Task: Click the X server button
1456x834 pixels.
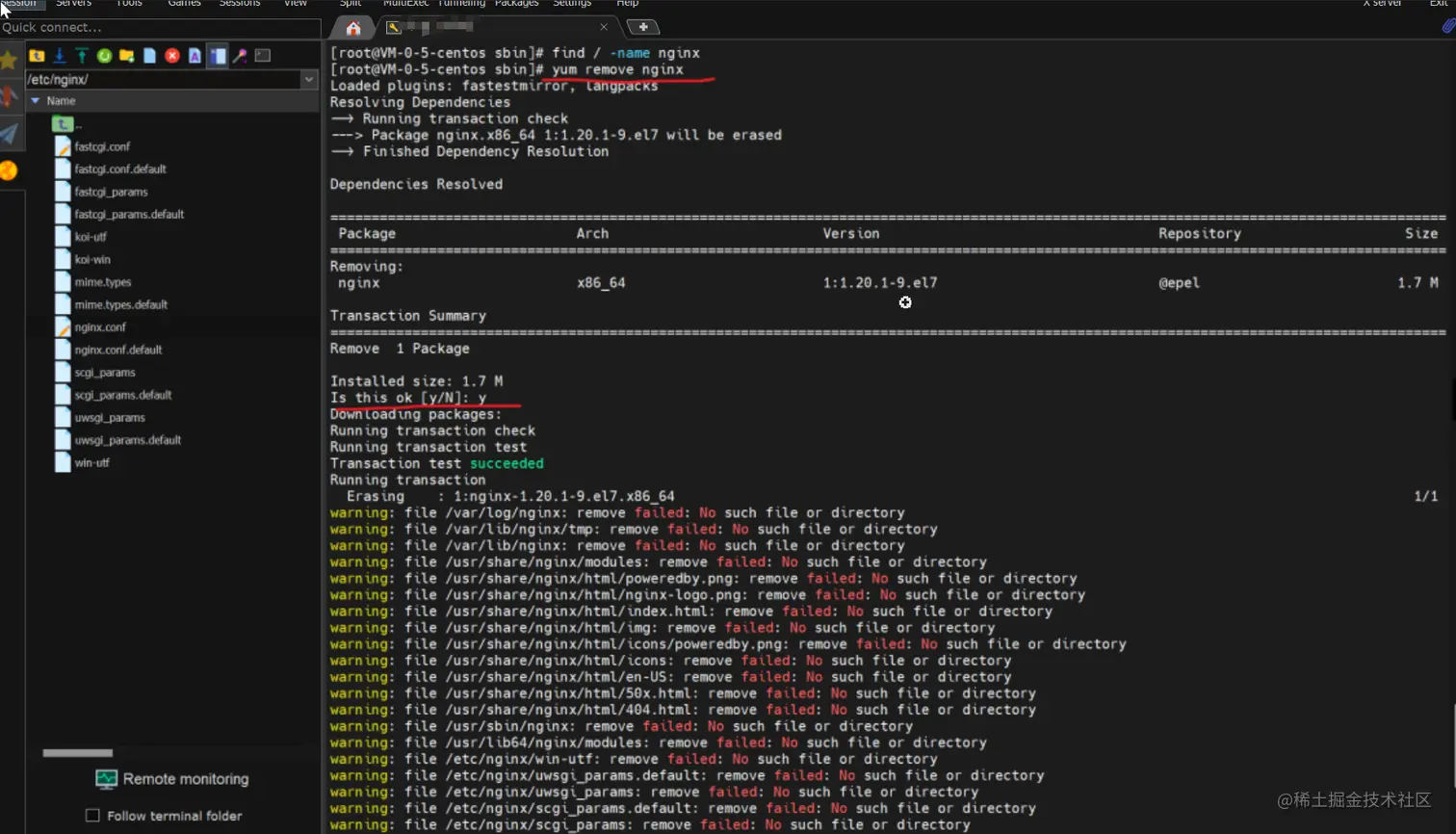Action: pyautogui.click(x=1382, y=4)
